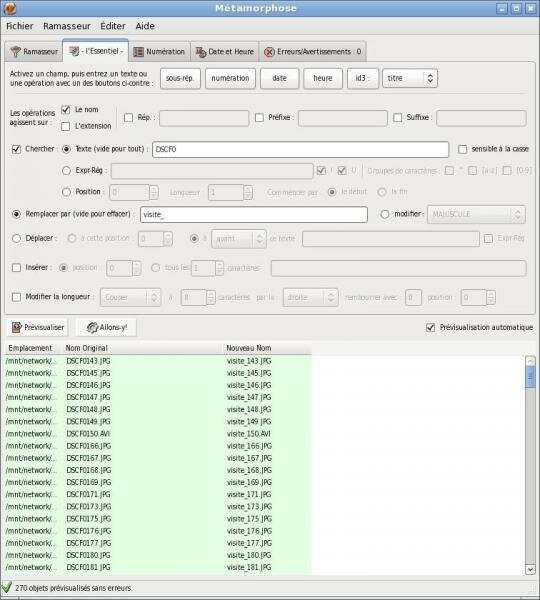This screenshot has height=600, width=540.
Task: Open the Éditer menu
Action: [113, 26]
